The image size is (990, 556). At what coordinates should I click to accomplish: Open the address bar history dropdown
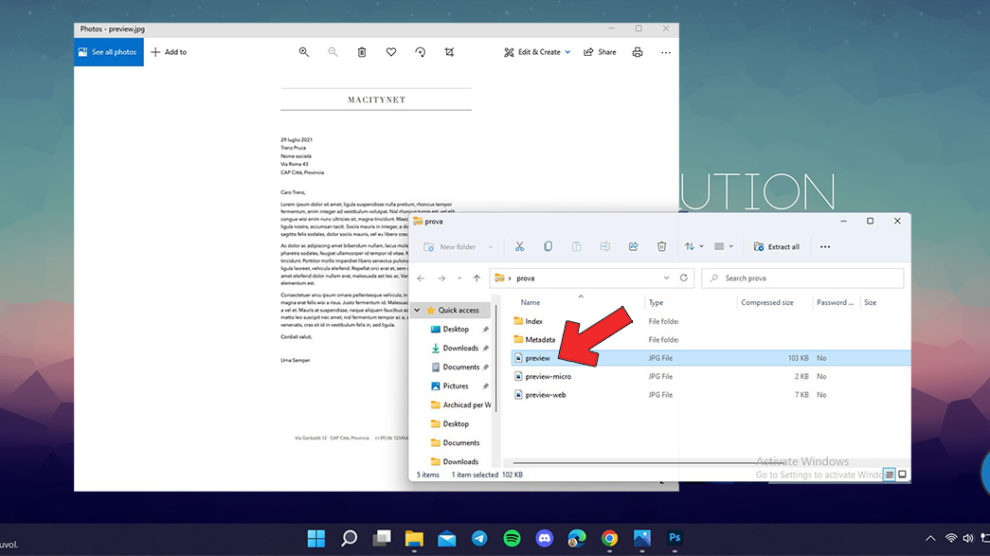(666, 278)
